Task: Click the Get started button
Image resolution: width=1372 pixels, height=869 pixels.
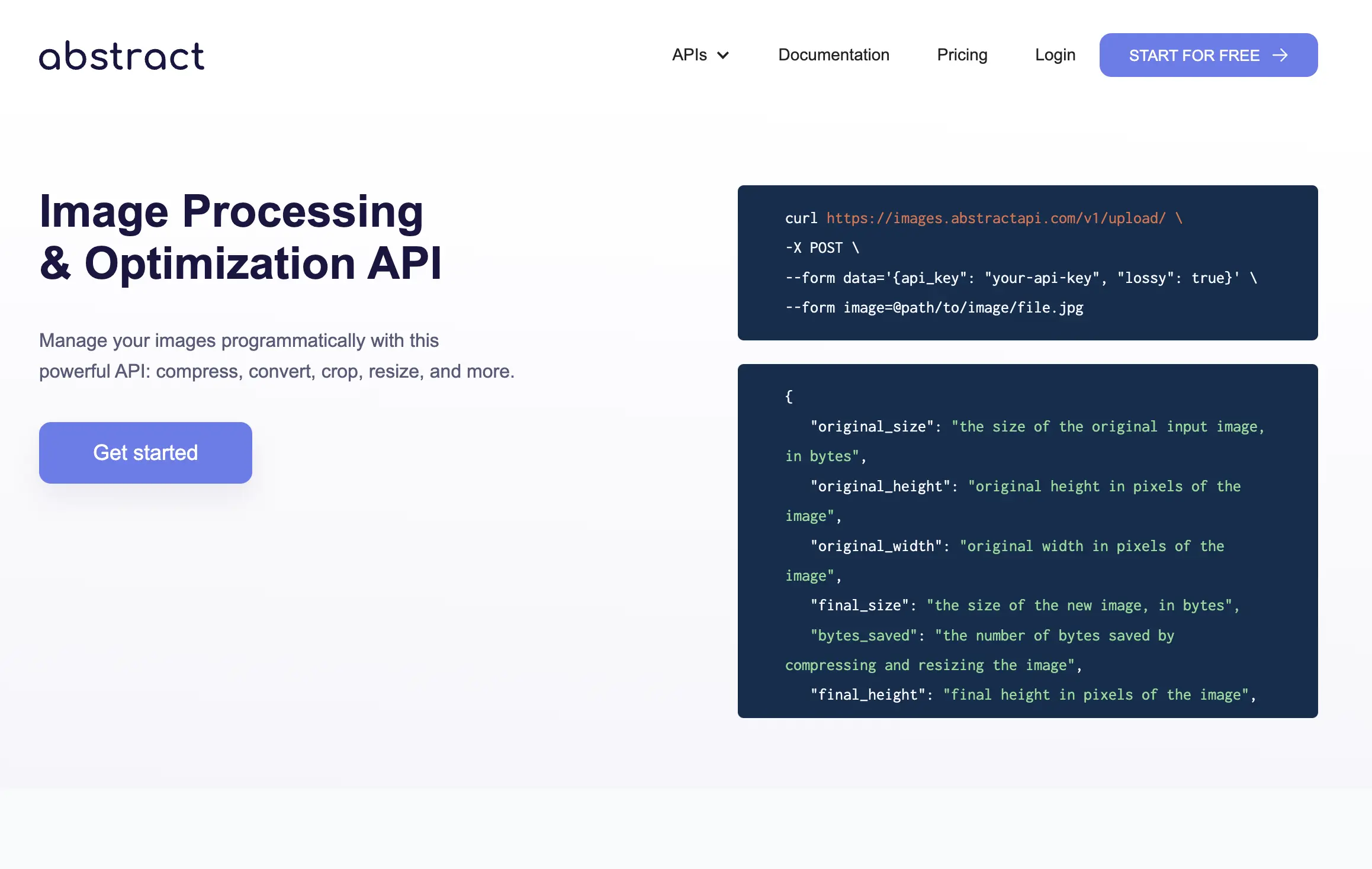Action: click(146, 452)
